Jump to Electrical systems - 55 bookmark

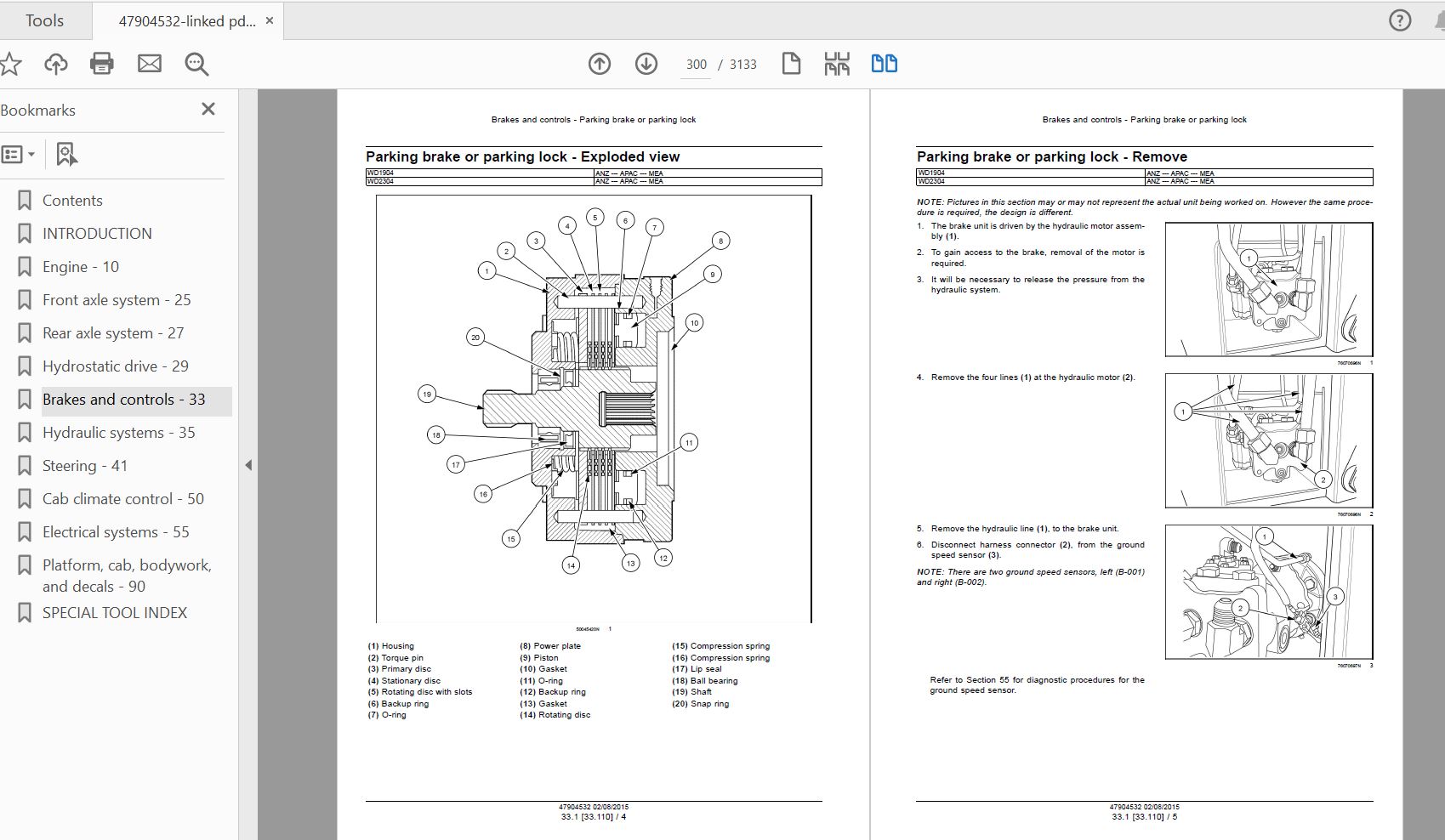tap(116, 532)
